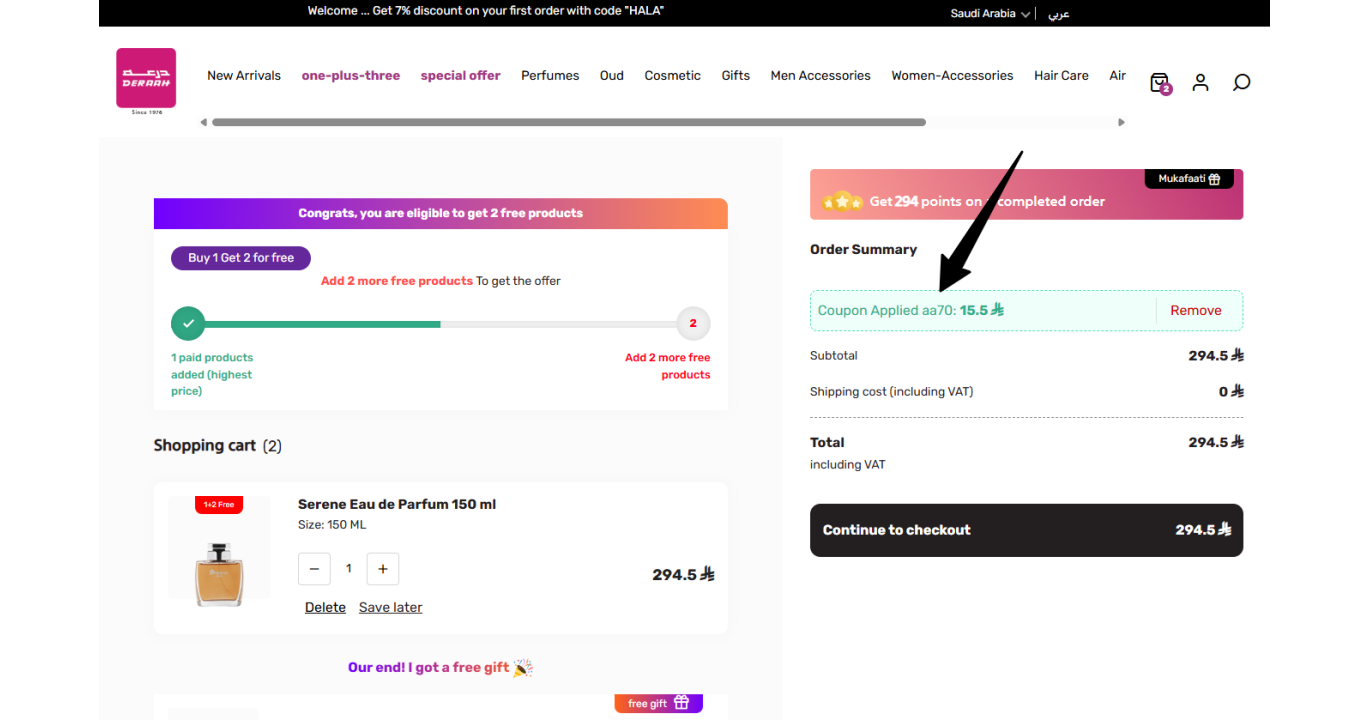Go to the Oud category
The image size is (1368, 720).
click(612, 75)
